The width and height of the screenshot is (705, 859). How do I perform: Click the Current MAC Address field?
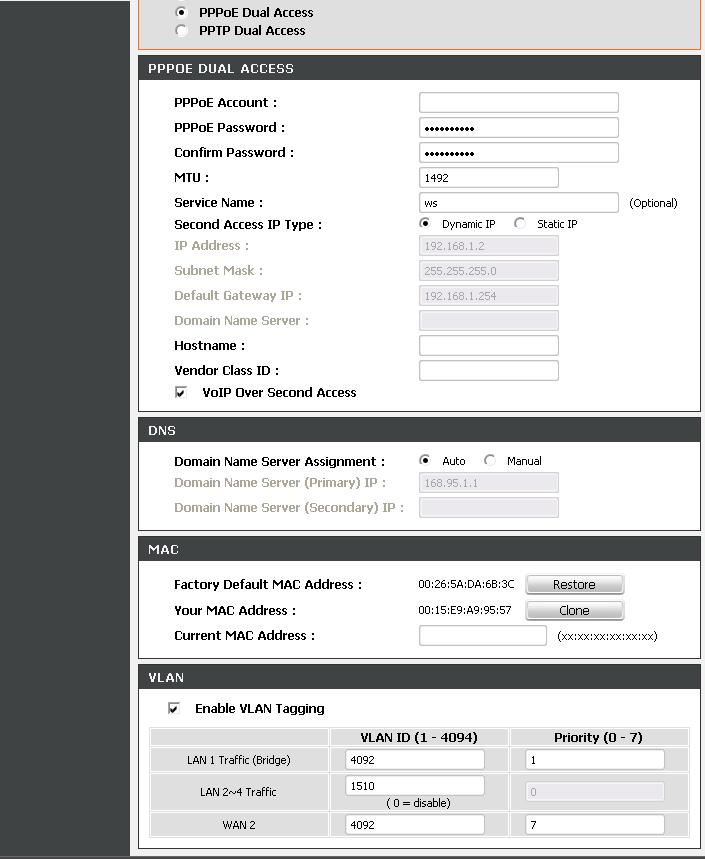point(482,636)
